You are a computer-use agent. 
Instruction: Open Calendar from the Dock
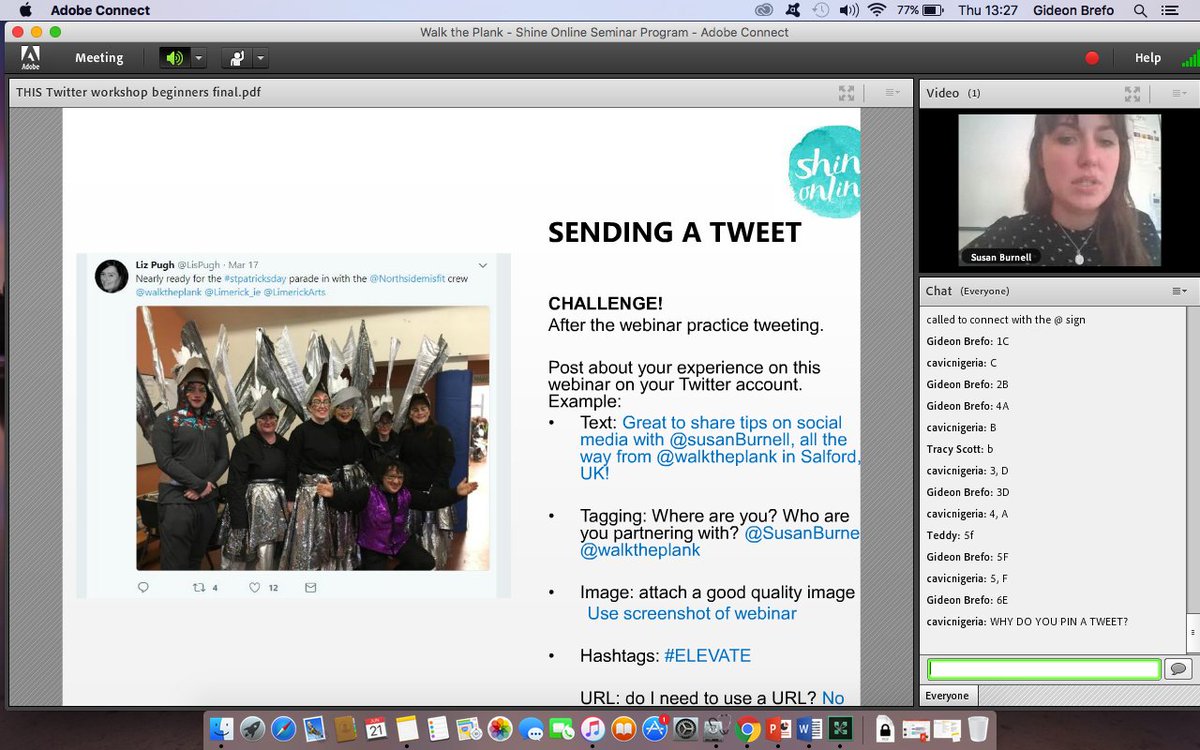pos(376,728)
